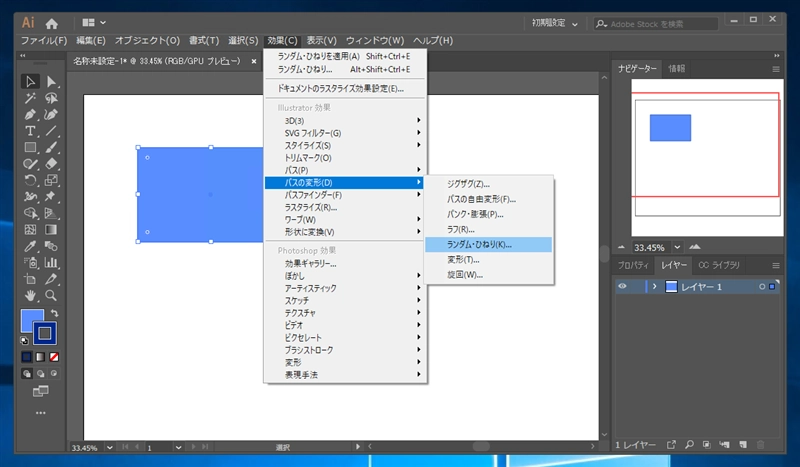Open artboard number dropdown
Viewport: 800px width, 467px height.
(x=178, y=448)
